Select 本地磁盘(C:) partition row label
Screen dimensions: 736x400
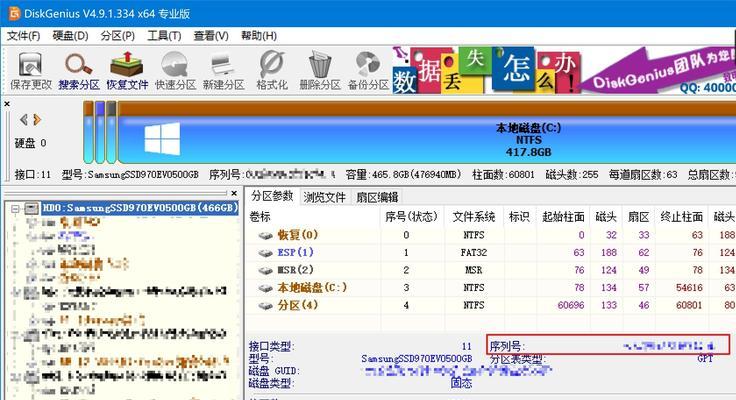click(x=312, y=287)
